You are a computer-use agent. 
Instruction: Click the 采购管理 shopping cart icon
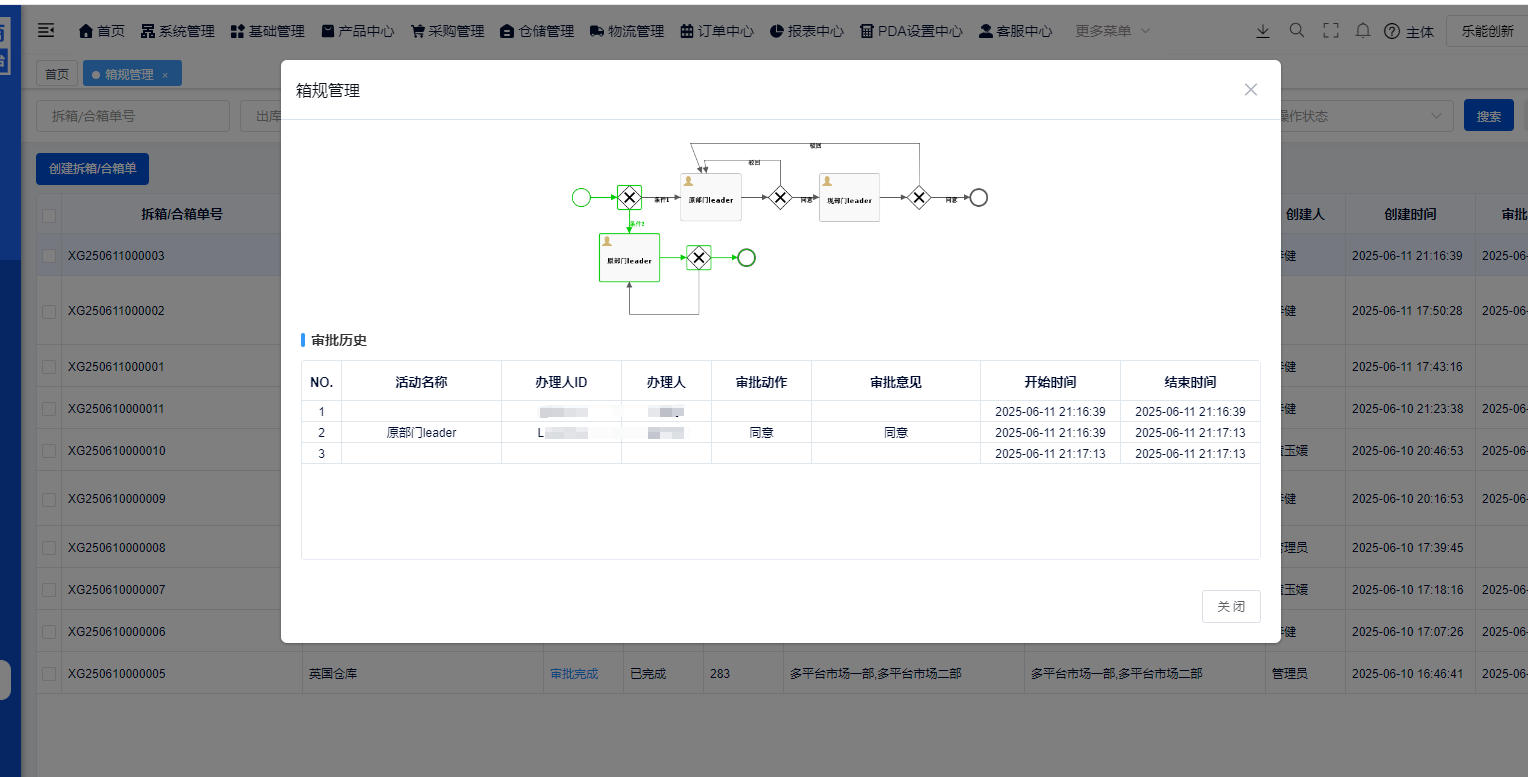[x=416, y=30]
